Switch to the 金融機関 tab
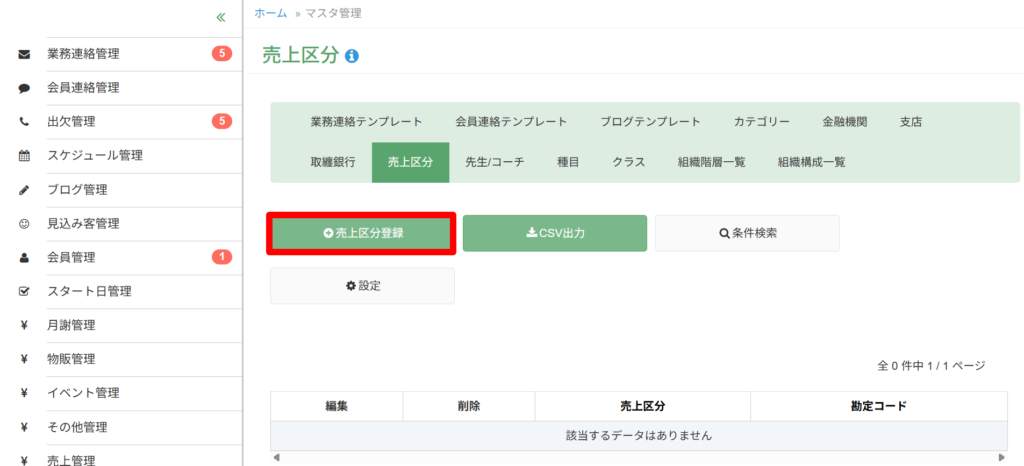The image size is (1024, 466). 845,122
